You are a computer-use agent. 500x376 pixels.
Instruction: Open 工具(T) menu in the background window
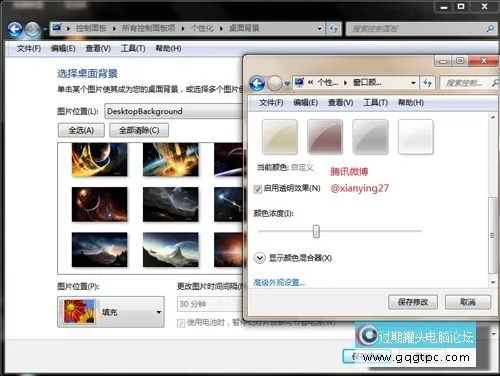[x=133, y=49]
